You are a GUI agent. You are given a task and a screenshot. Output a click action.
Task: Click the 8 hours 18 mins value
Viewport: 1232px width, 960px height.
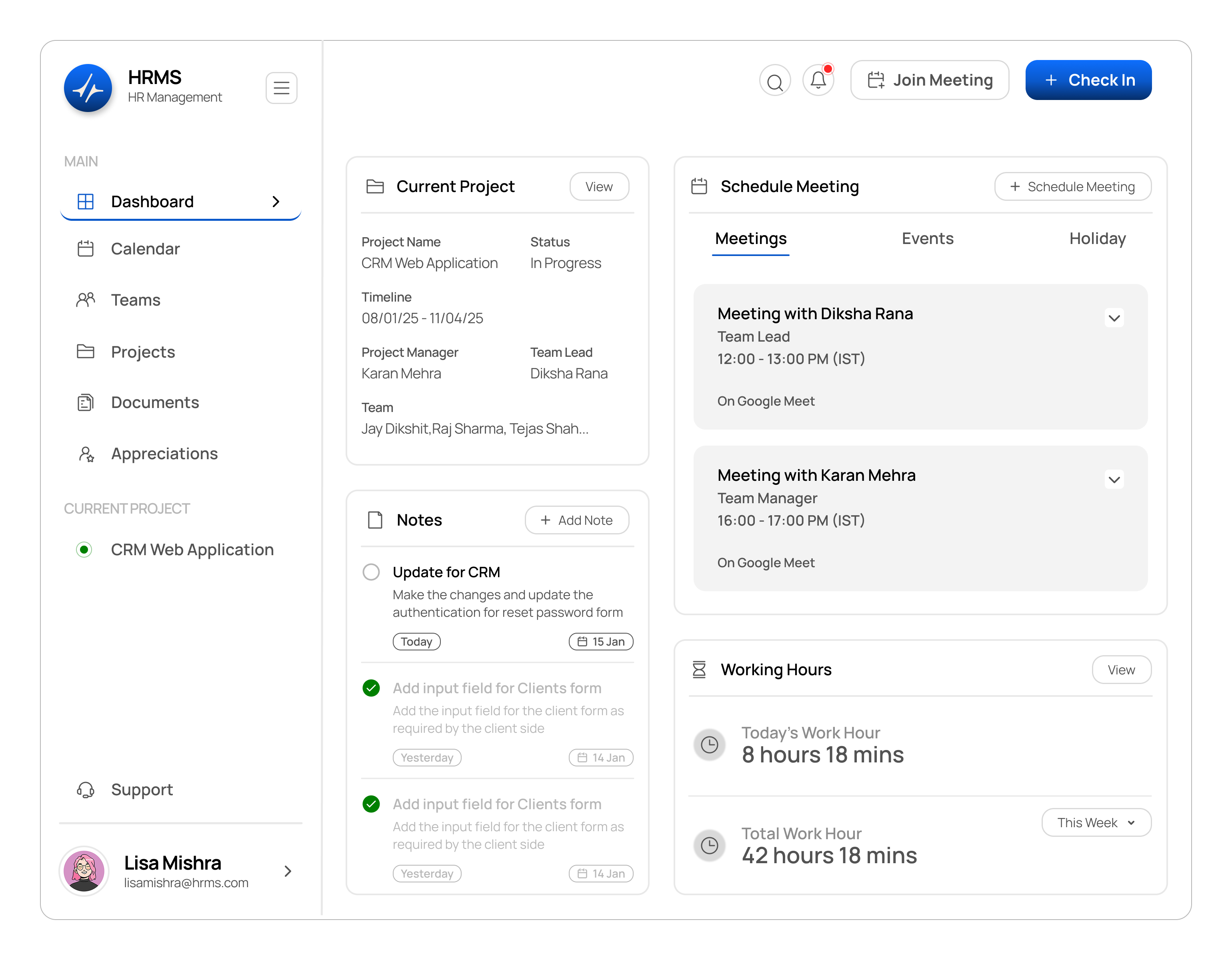point(822,755)
